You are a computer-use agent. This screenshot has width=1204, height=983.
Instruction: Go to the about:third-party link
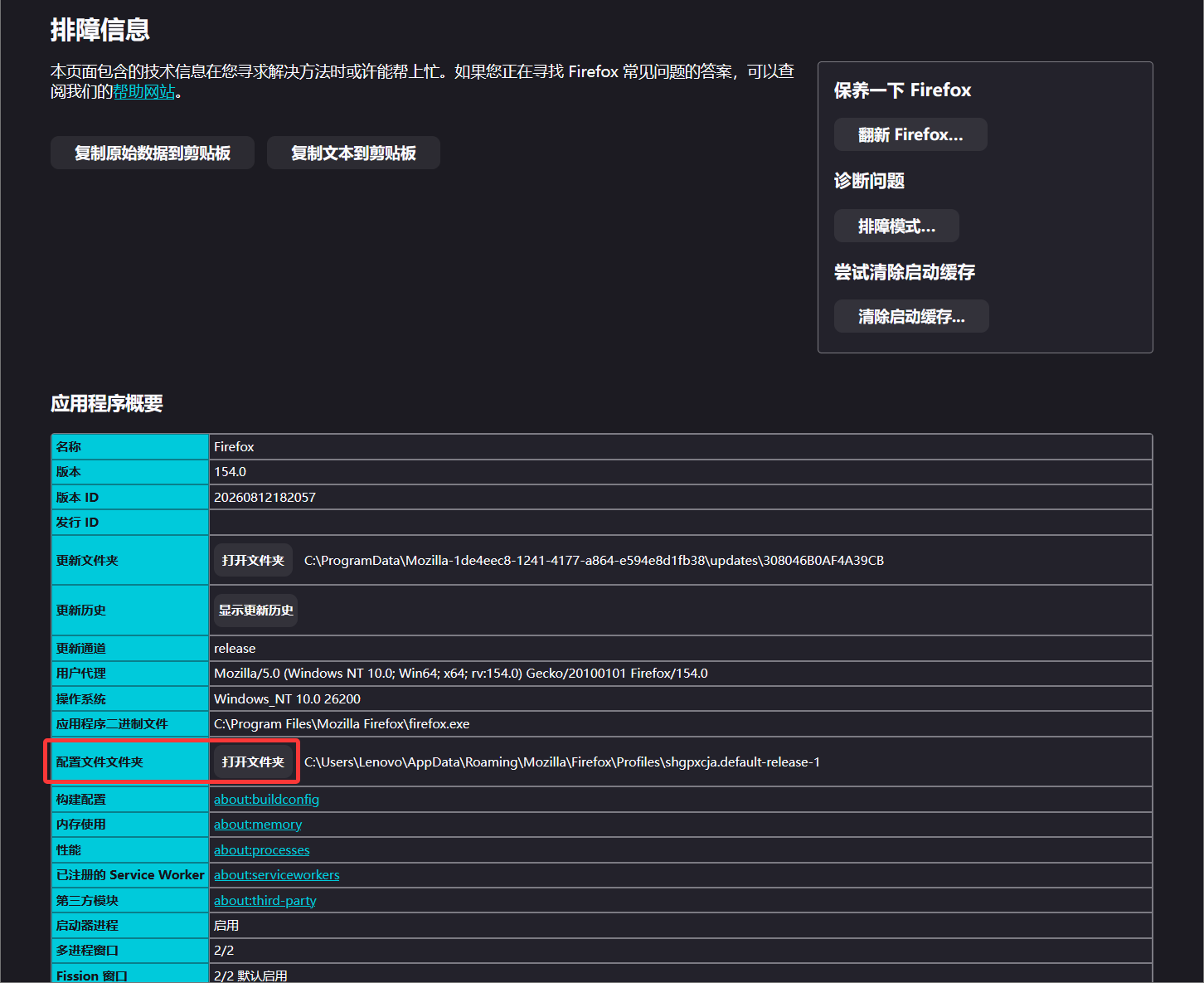pyautogui.click(x=265, y=900)
